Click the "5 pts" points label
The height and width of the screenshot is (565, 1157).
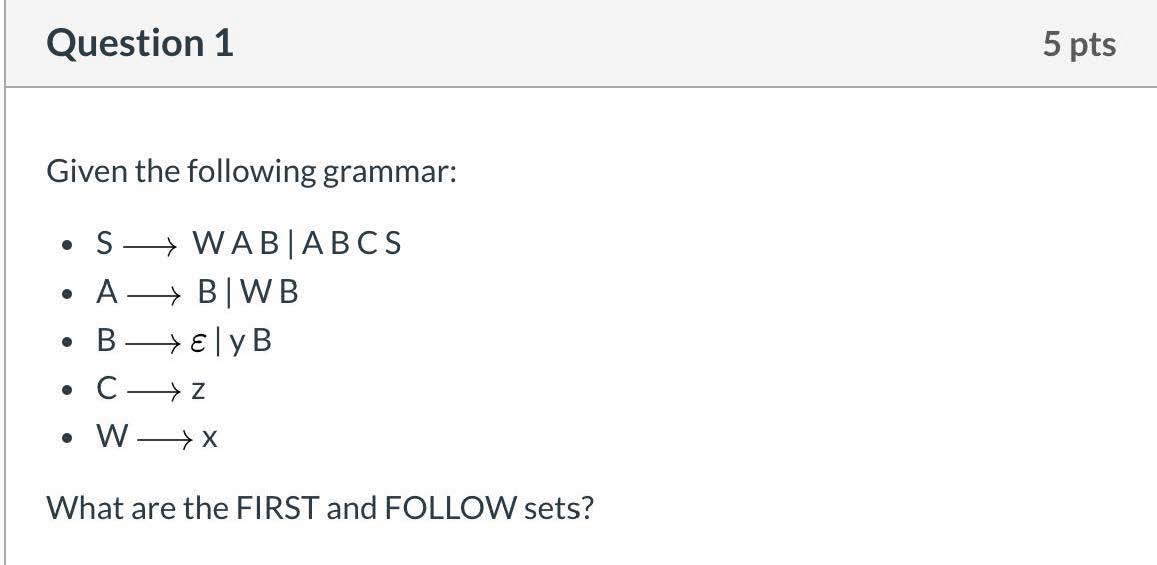pos(1079,45)
